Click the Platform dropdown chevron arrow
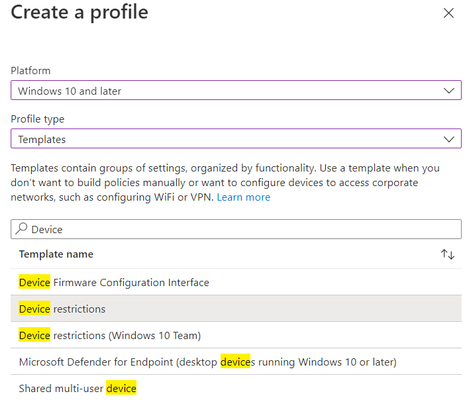The height and width of the screenshot is (400, 469). (x=449, y=91)
